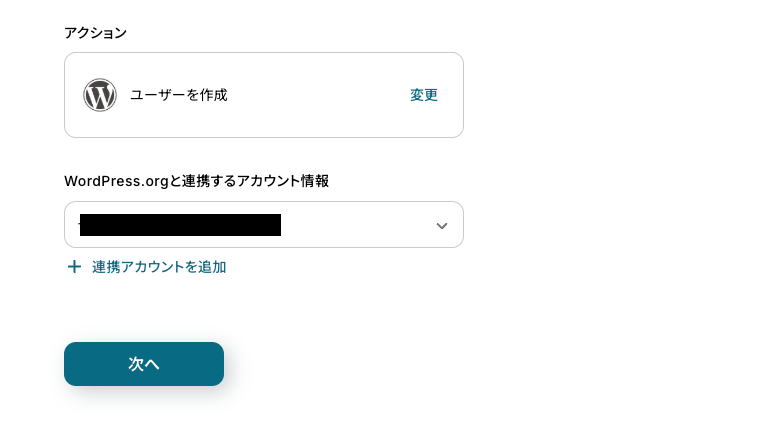Click the ユーザーを作成 action text
The image size is (764, 432).
179,95
